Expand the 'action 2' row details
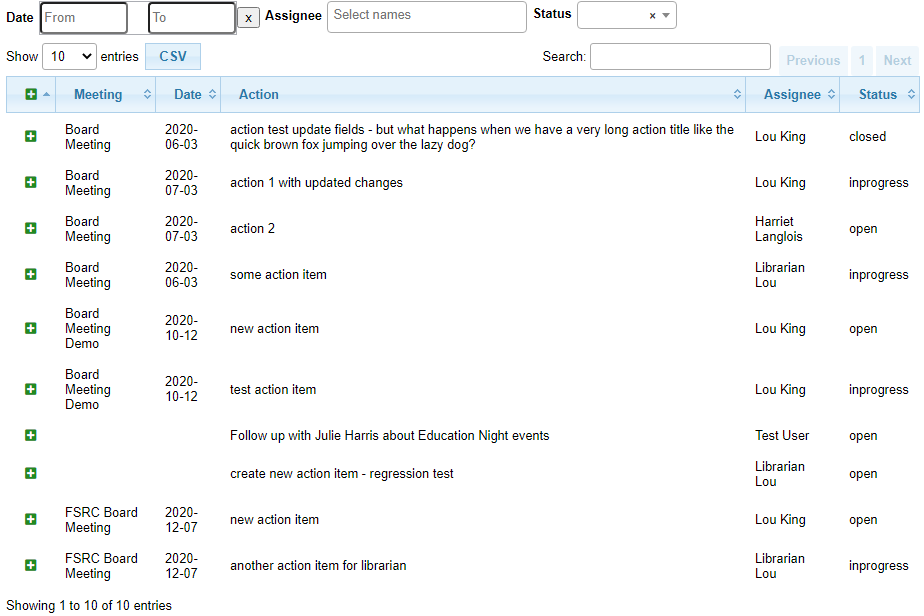 pyautogui.click(x=31, y=228)
